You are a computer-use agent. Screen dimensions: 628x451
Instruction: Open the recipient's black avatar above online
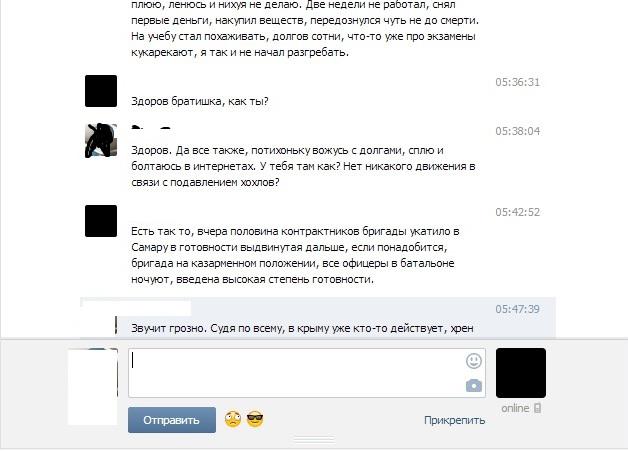tap(521, 373)
